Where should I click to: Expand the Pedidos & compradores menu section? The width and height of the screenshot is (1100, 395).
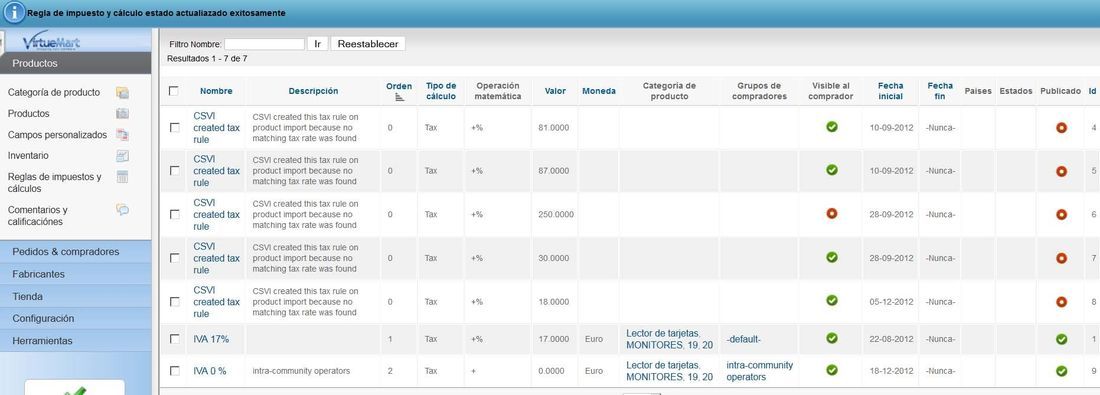click(76, 252)
